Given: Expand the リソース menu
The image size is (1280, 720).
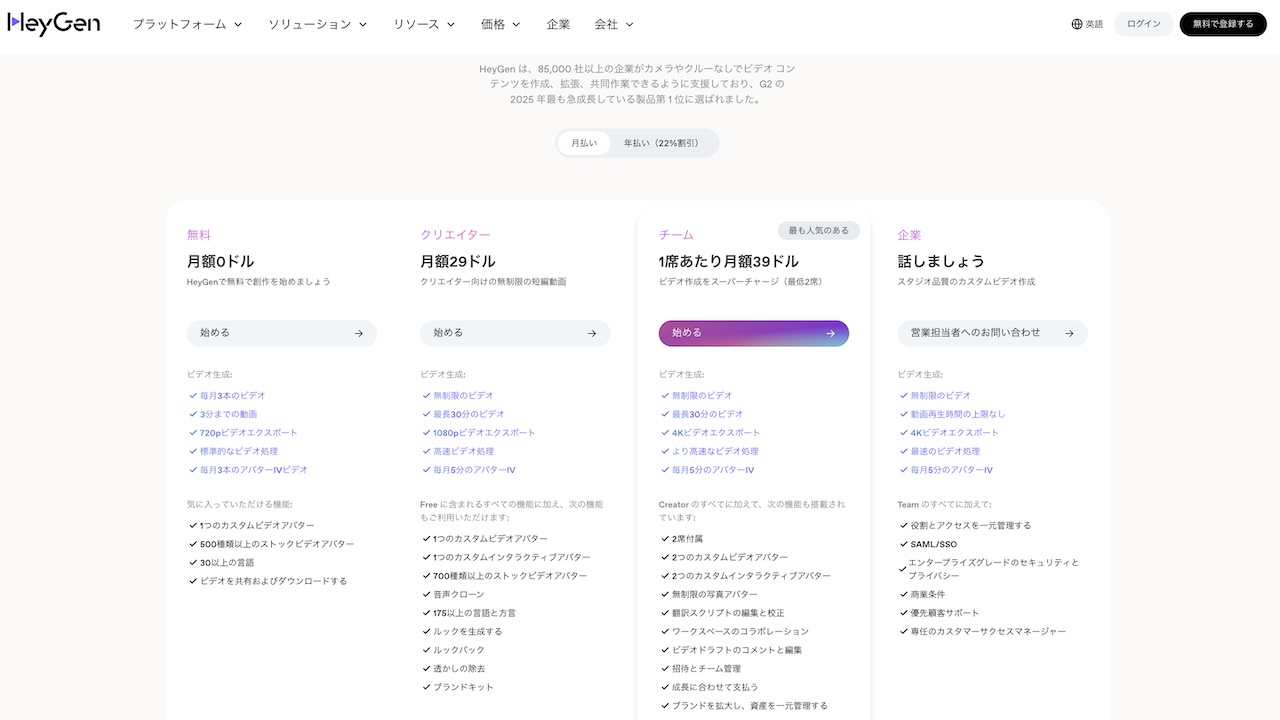Looking at the screenshot, I should (424, 24).
